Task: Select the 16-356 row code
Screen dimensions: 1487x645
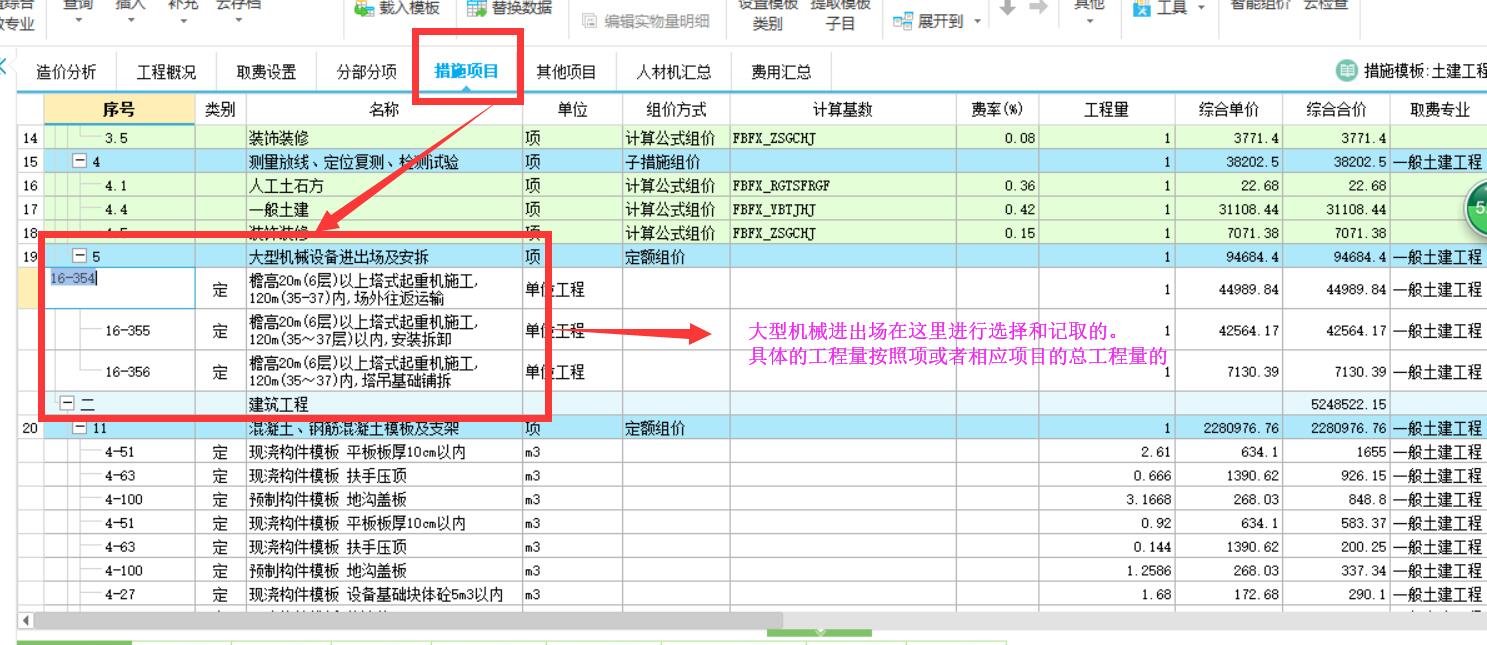Action: point(127,372)
